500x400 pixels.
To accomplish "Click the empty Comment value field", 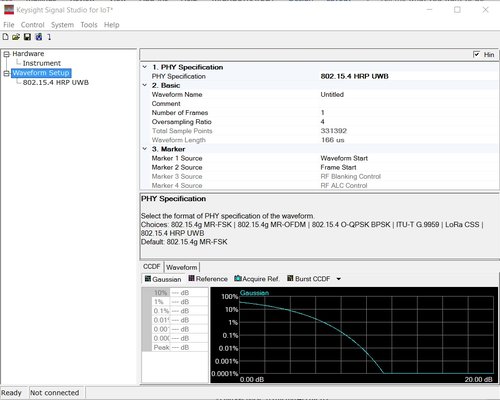I will [x=409, y=104].
